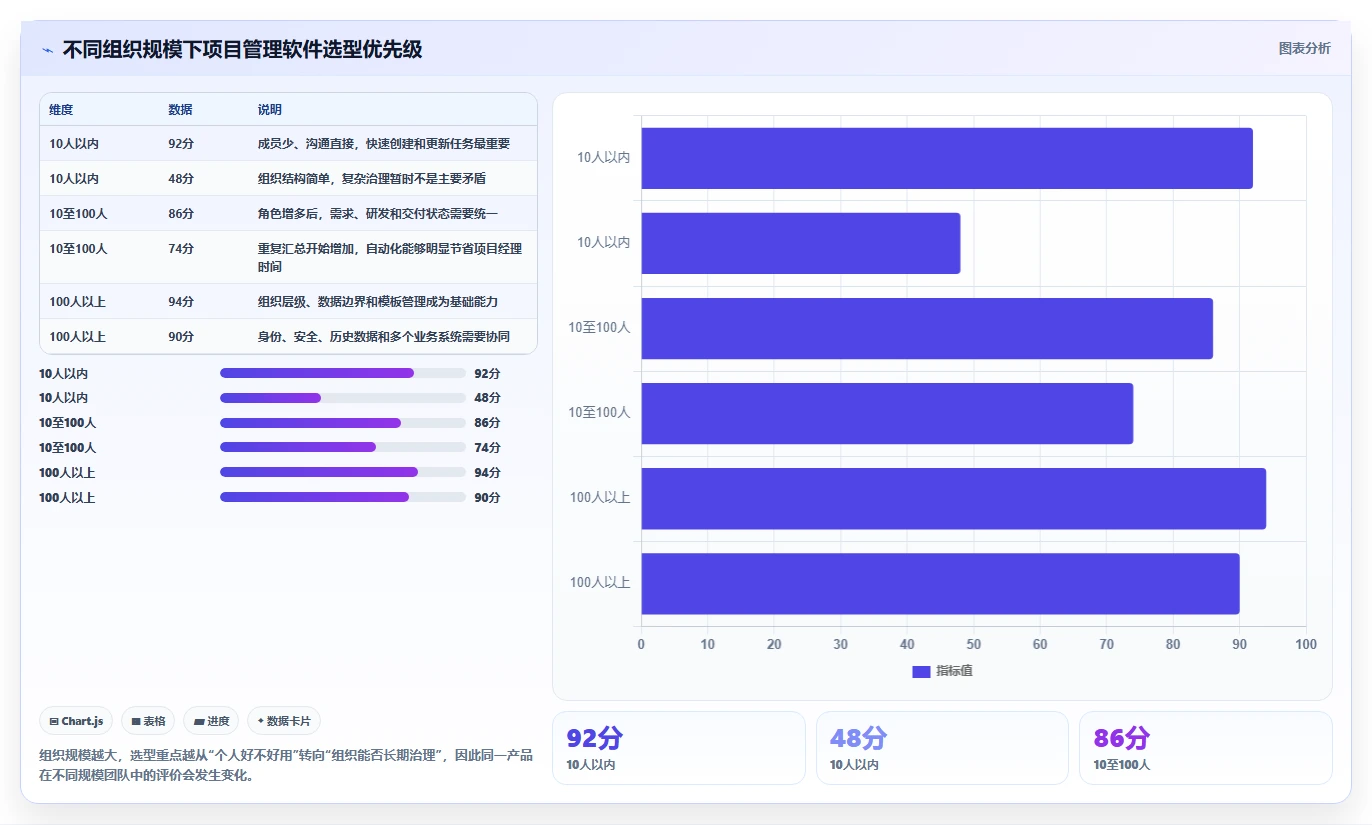Click the chart bar reaching 86
The width and height of the screenshot is (1372, 825).
[x=927, y=328]
